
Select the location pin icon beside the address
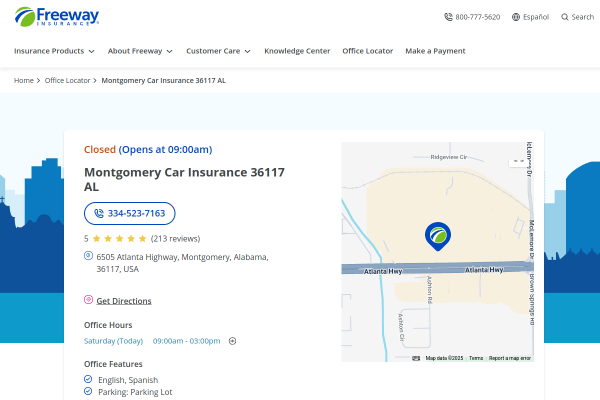click(88, 255)
